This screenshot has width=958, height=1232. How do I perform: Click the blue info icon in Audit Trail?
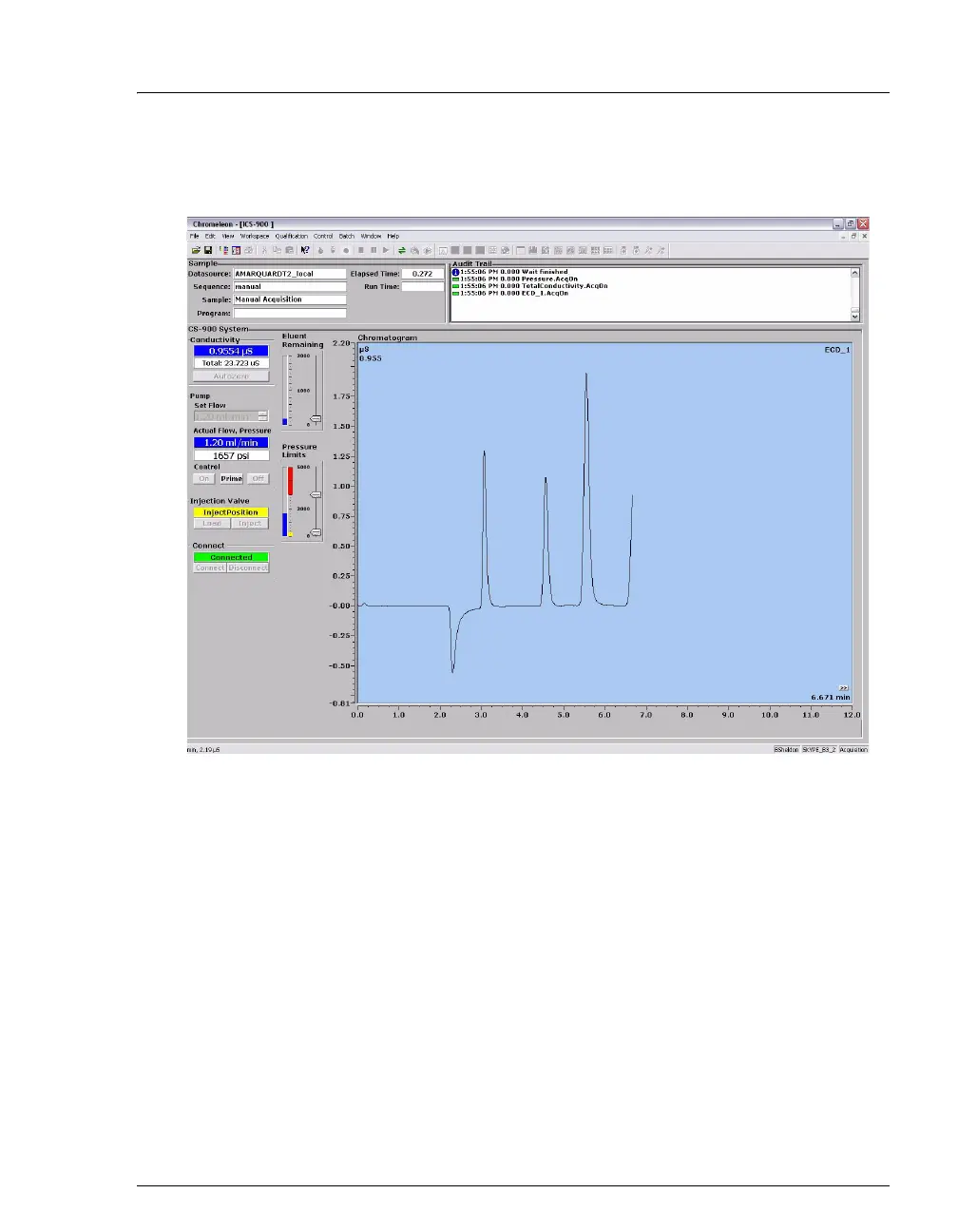click(456, 272)
